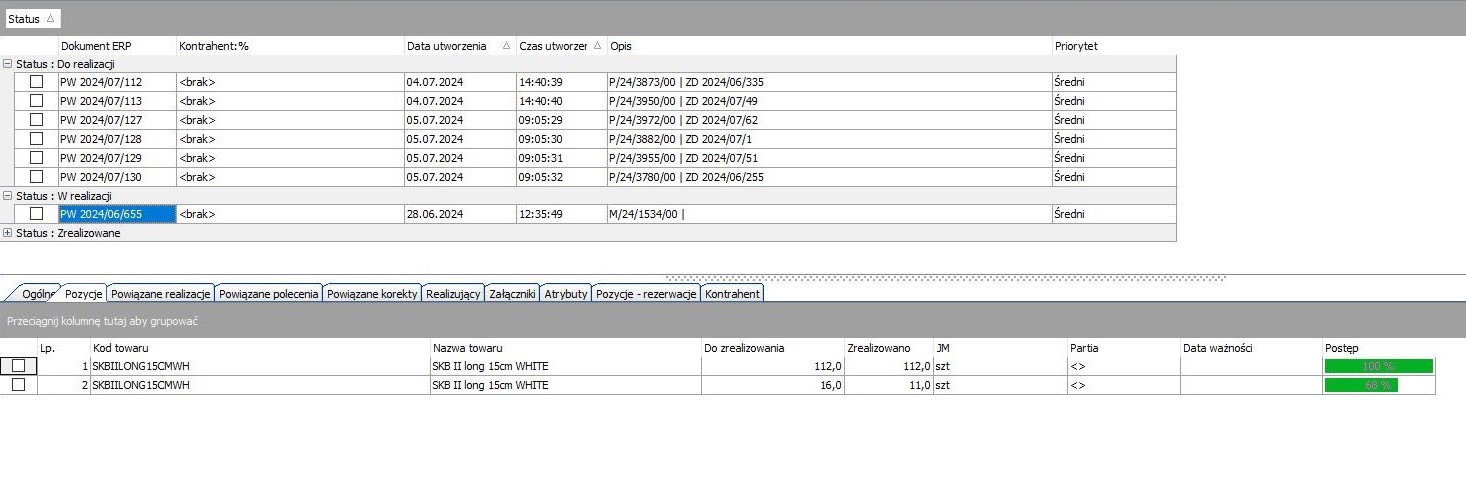This screenshot has height=503, width=1466.
Task: Check the box for position 2 SKBIILONG15CMWH
Action: point(18,385)
